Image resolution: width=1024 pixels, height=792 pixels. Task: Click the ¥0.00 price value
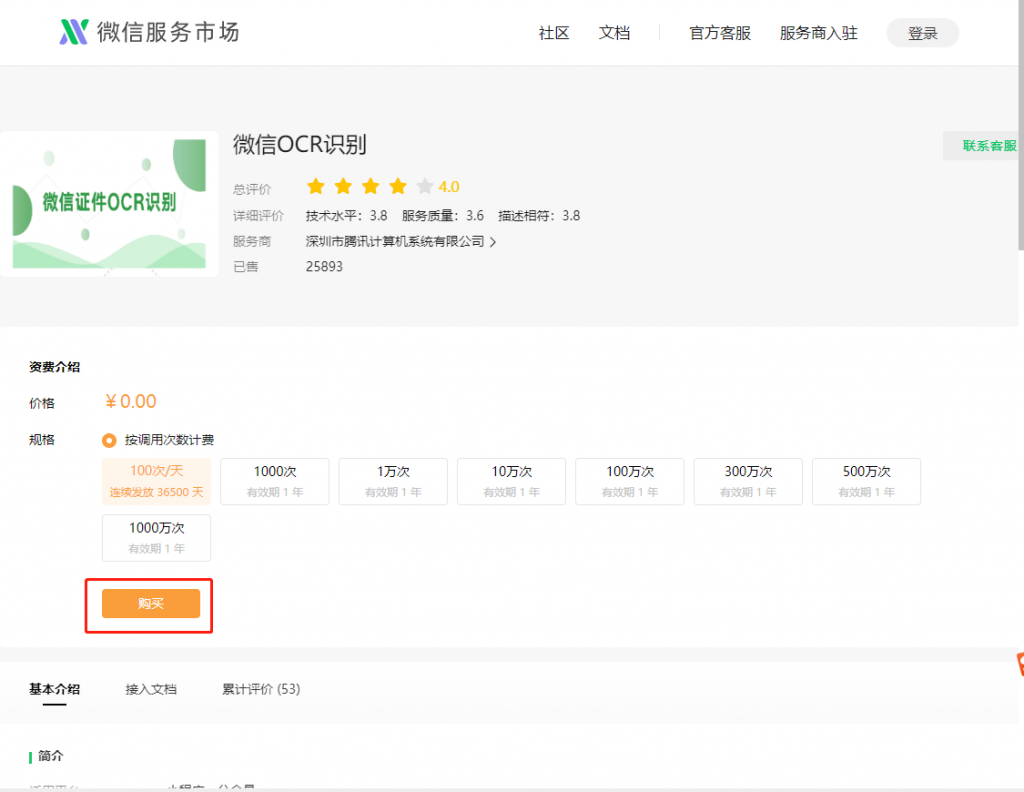click(x=131, y=402)
